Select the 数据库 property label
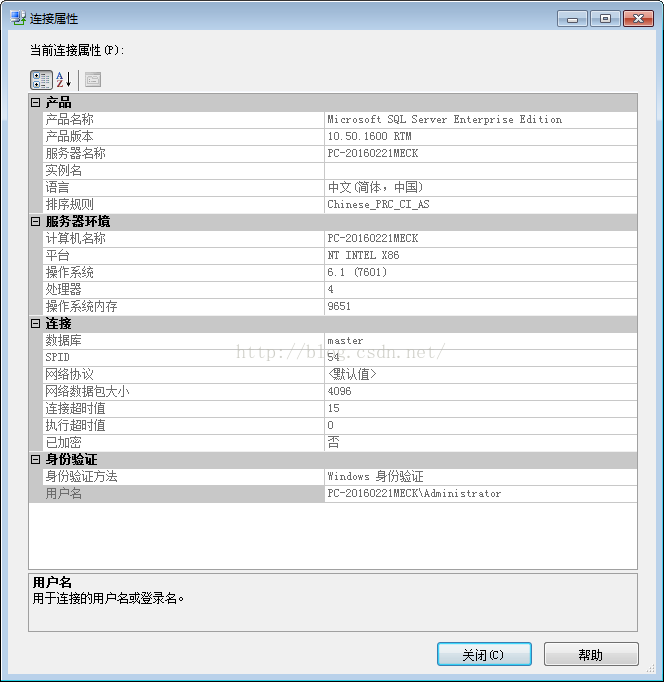 (x=63, y=340)
